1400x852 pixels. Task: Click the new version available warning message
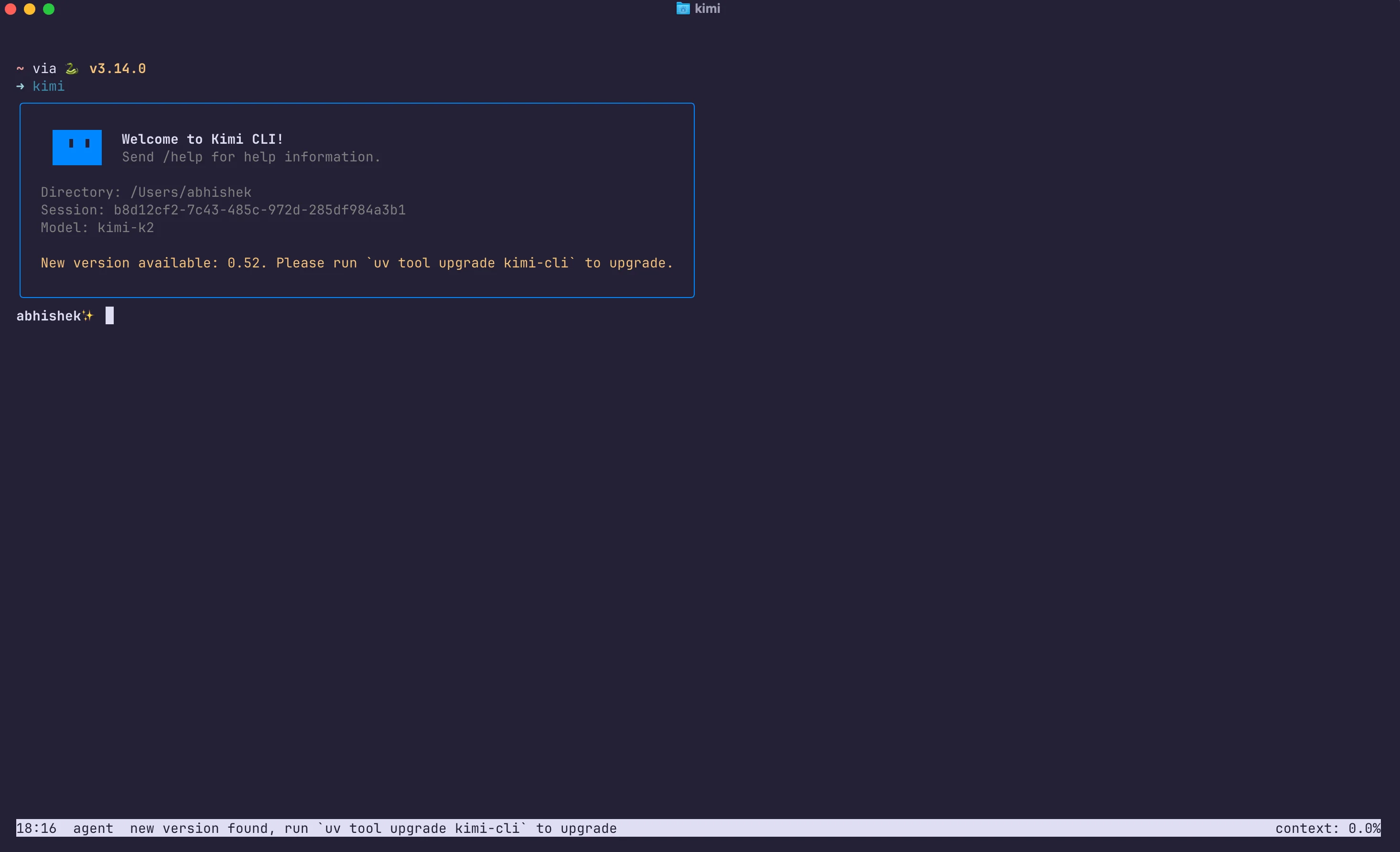tap(356, 263)
